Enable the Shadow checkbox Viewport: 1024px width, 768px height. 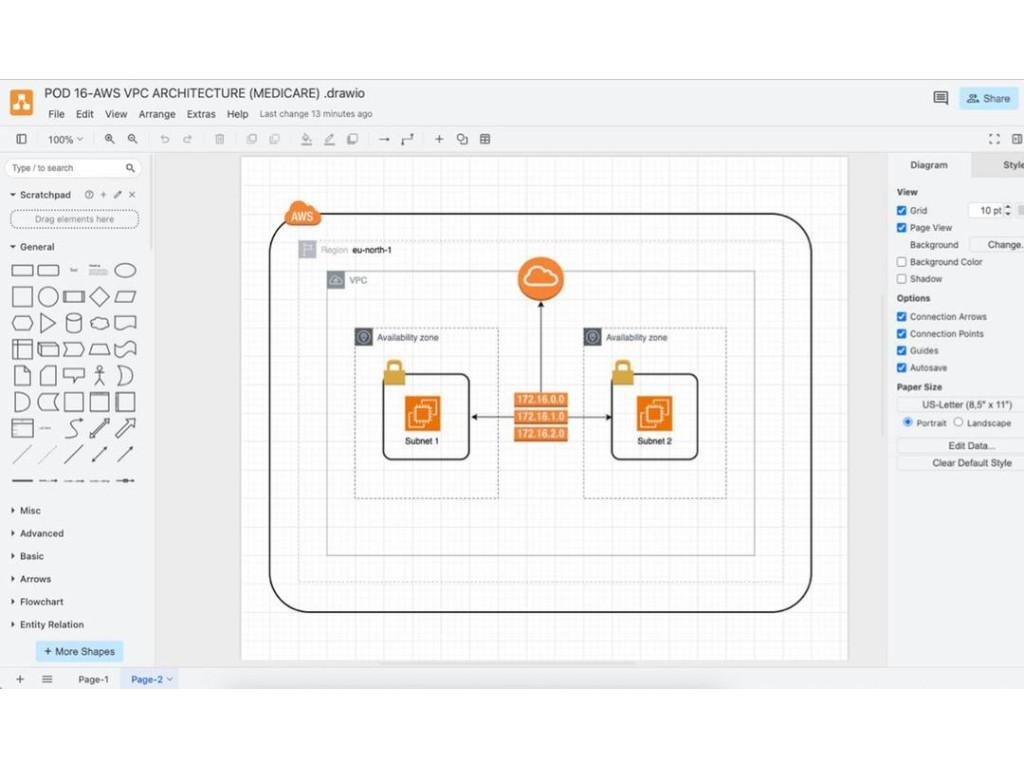click(902, 279)
